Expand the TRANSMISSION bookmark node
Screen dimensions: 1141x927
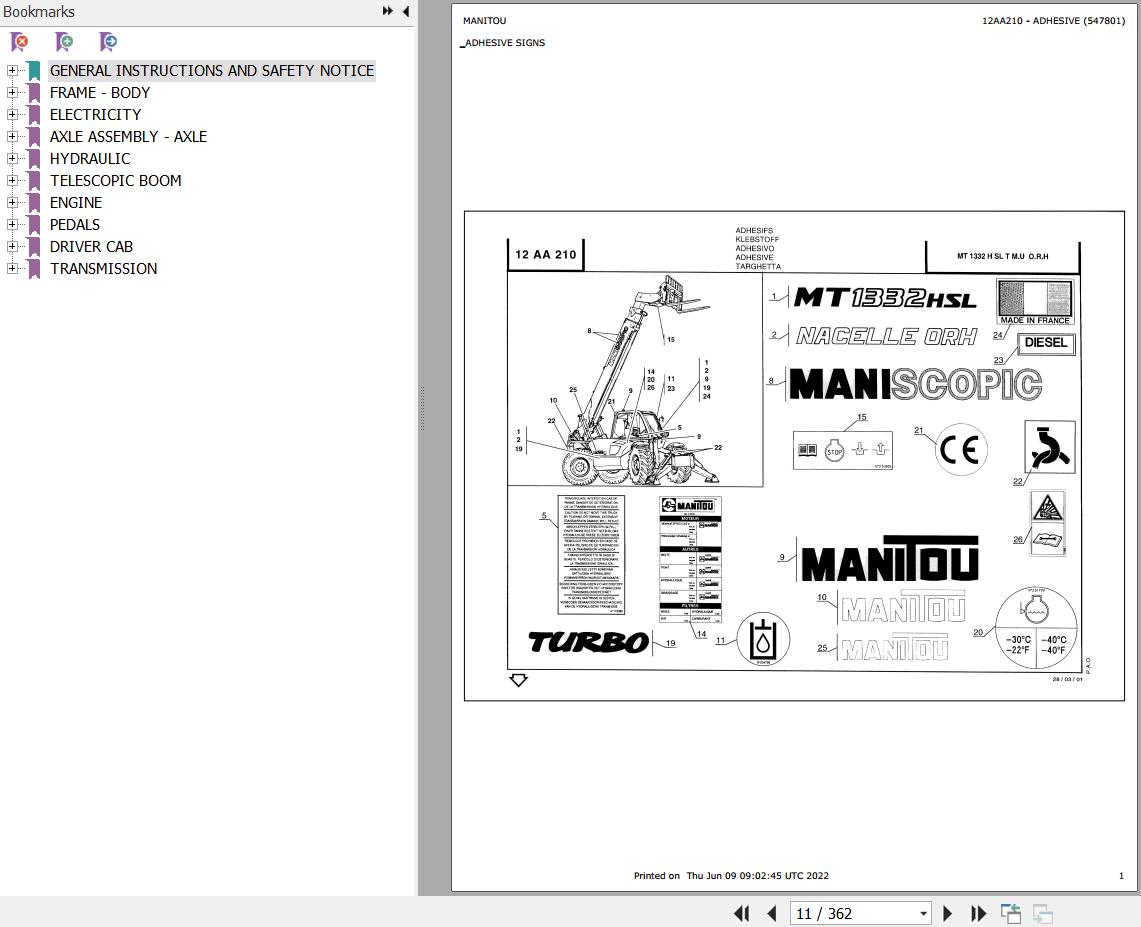pyautogui.click(x=12, y=268)
